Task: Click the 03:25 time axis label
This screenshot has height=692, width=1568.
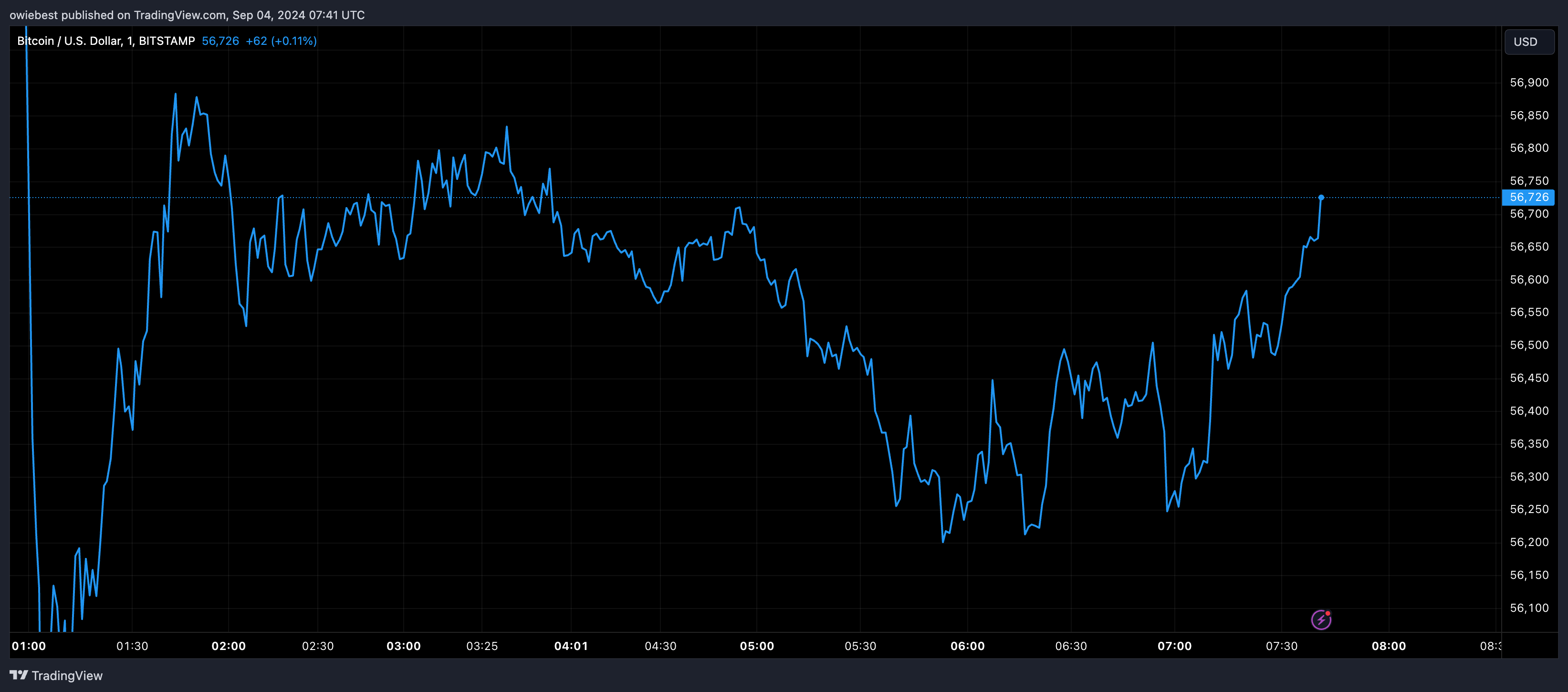Action: [x=482, y=646]
